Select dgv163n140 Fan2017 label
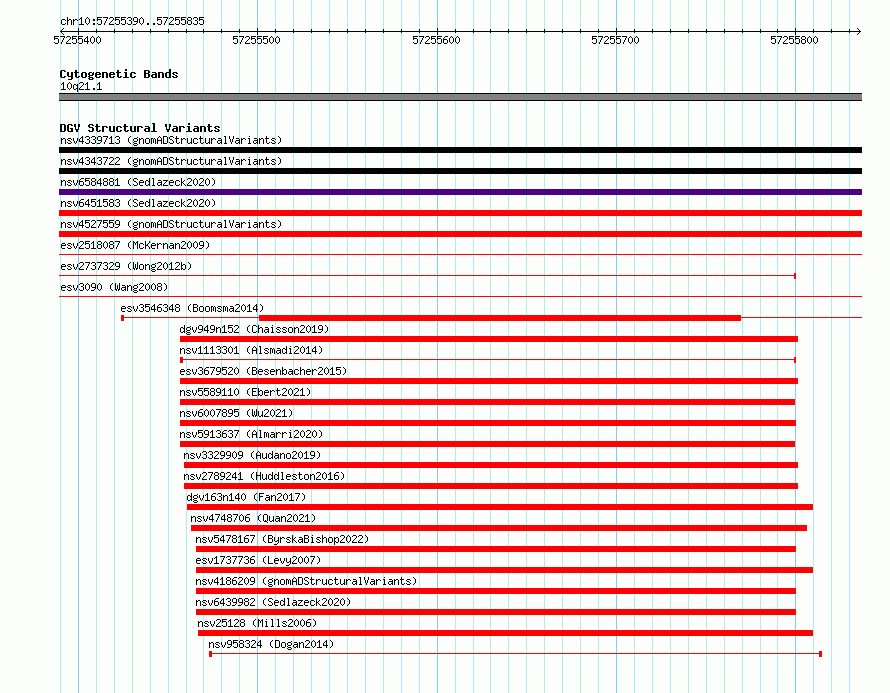Image resolution: width=890 pixels, height=693 pixels. (x=246, y=497)
